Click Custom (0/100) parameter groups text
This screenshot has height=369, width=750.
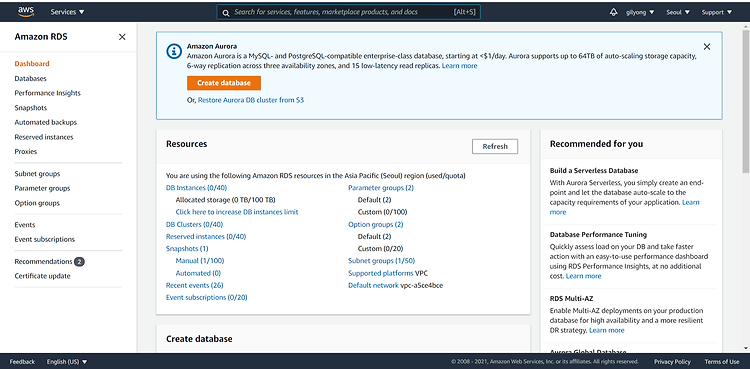click(x=383, y=212)
